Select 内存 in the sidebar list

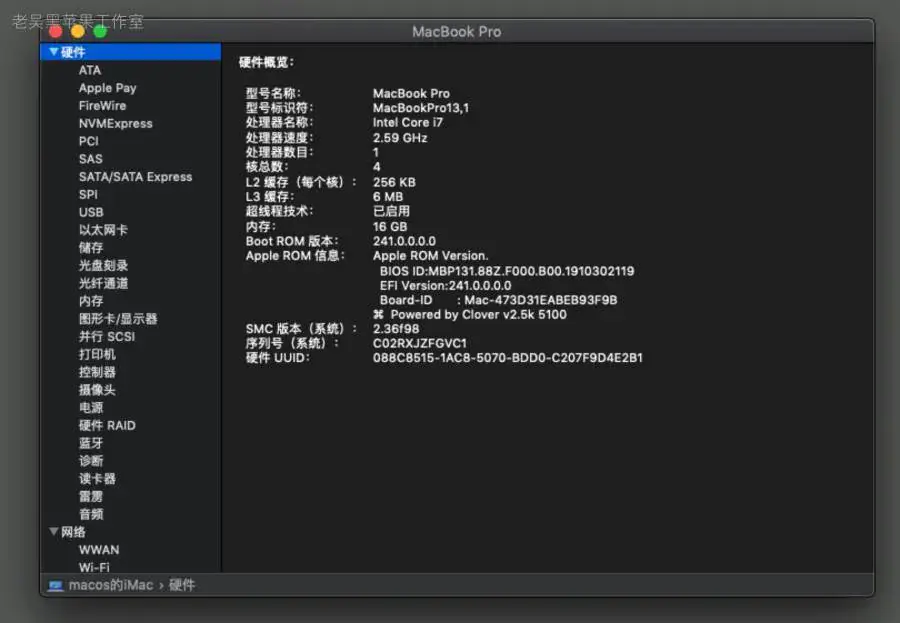[x=91, y=301]
